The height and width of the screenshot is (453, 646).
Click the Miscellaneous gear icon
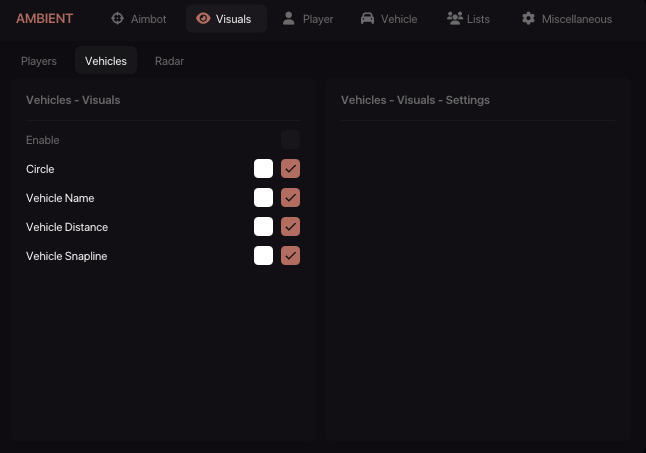(x=528, y=19)
